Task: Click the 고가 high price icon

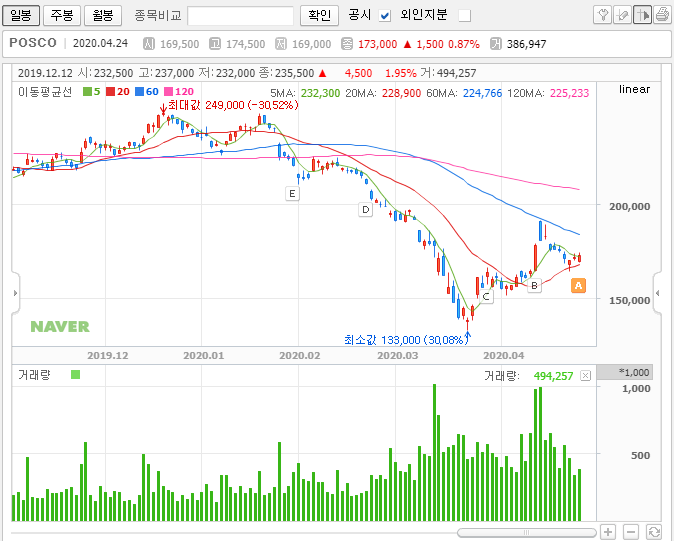Action: click(x=214, y=43)
